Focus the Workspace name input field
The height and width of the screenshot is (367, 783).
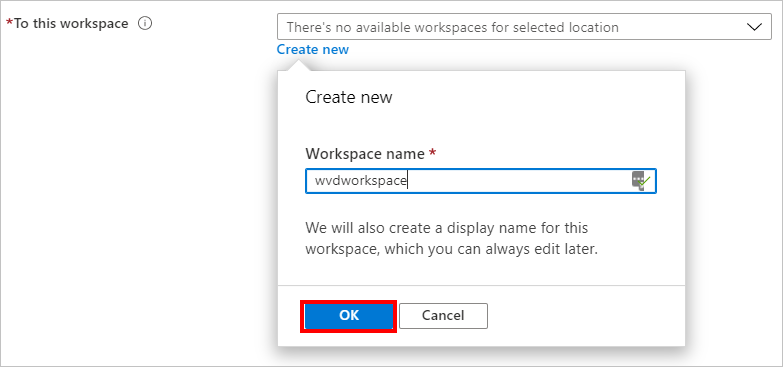point(480,181)
